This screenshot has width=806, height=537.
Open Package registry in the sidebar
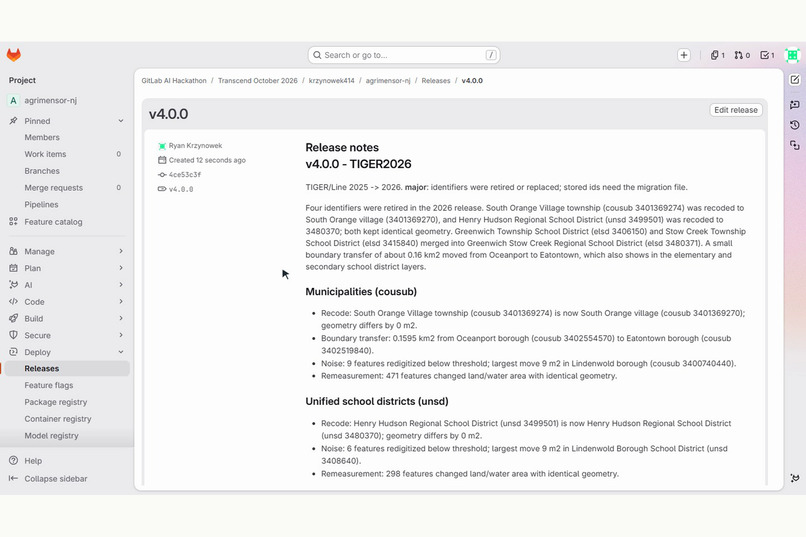67,402
